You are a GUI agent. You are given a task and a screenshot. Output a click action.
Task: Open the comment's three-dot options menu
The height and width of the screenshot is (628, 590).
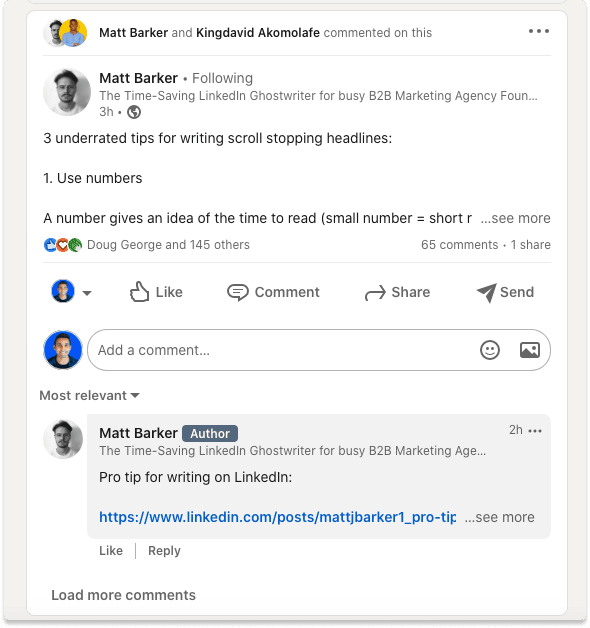tap(535, 431)
